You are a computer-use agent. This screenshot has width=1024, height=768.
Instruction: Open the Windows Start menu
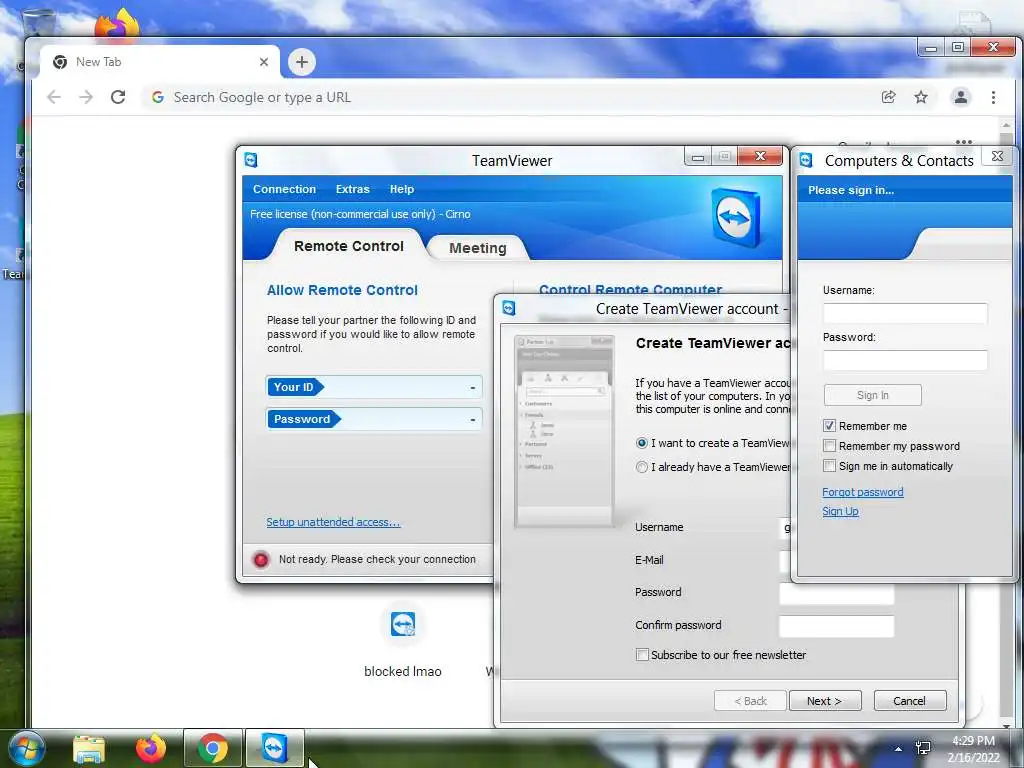coord(27,748)
